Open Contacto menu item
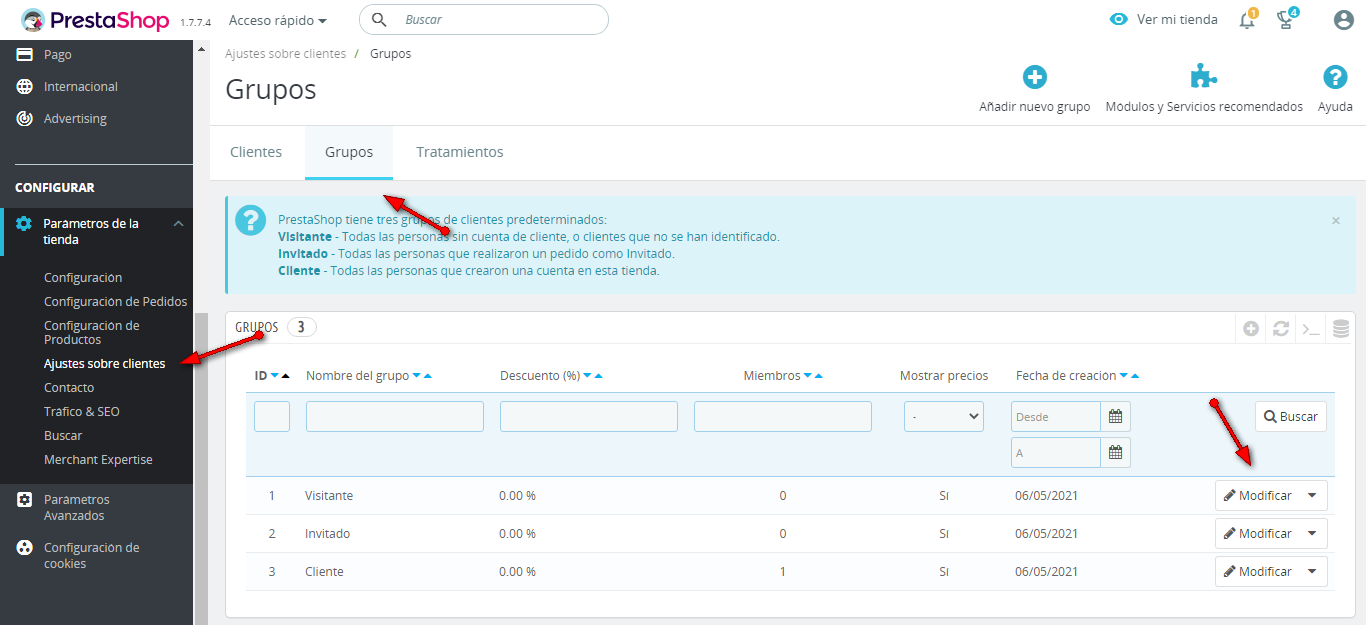1366x625 pixels. (69, 388)
